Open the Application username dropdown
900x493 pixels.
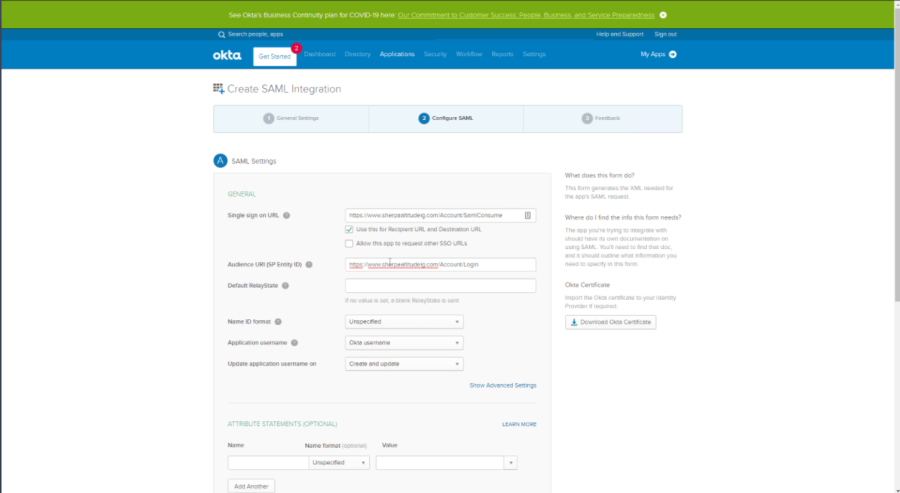tap(404, 343)
